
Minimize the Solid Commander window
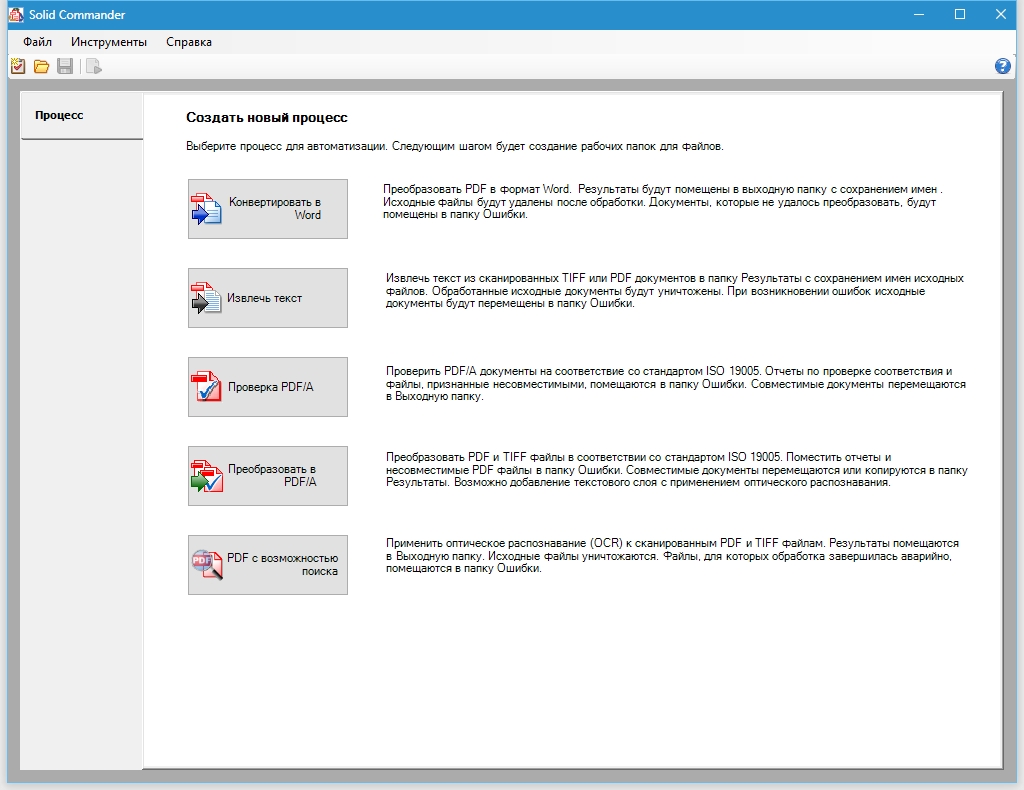click(915, 14)
